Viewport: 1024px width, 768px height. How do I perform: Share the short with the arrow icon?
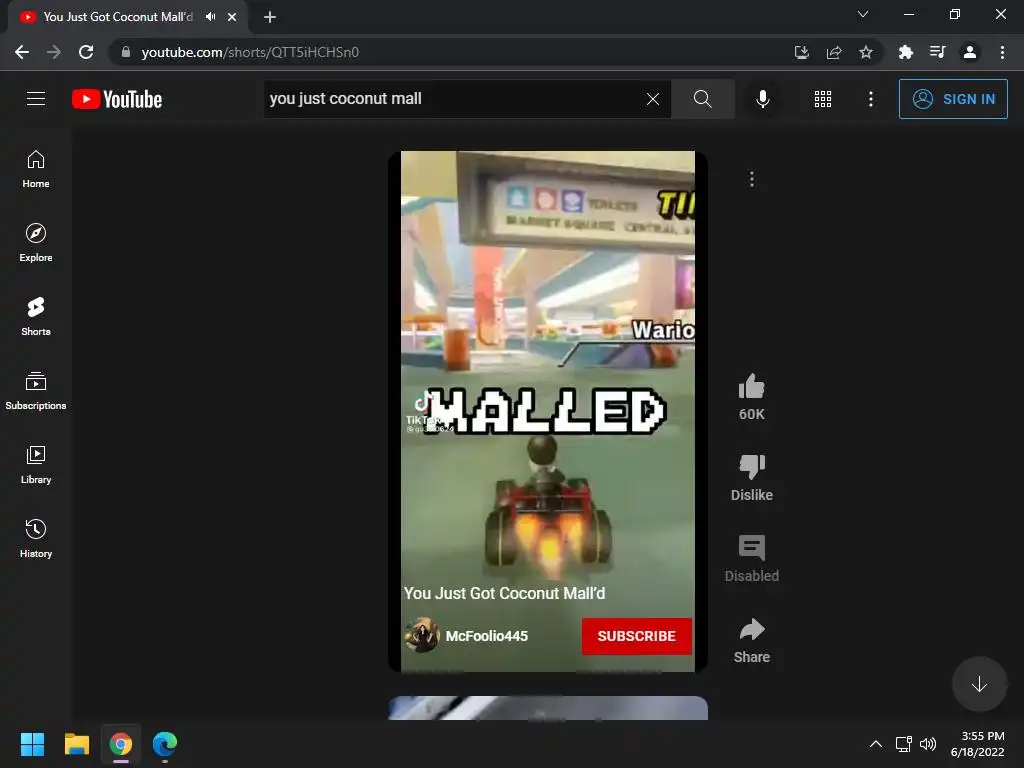click(x=752, y=630)
